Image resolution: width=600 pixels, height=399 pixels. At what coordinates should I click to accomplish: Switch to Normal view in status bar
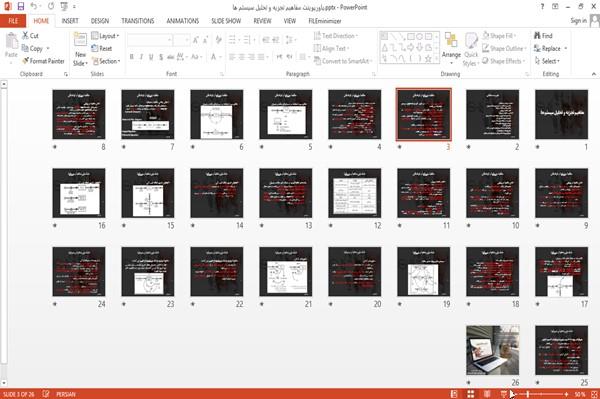tap(454, 394)
